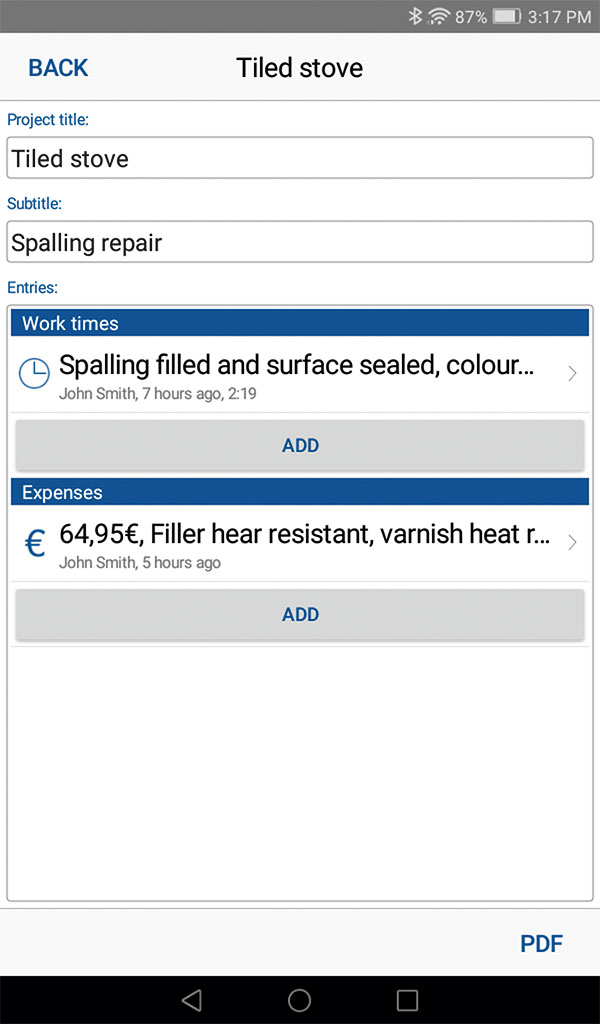
Task: Select the Expenses section header
Action: click(300, 492)
